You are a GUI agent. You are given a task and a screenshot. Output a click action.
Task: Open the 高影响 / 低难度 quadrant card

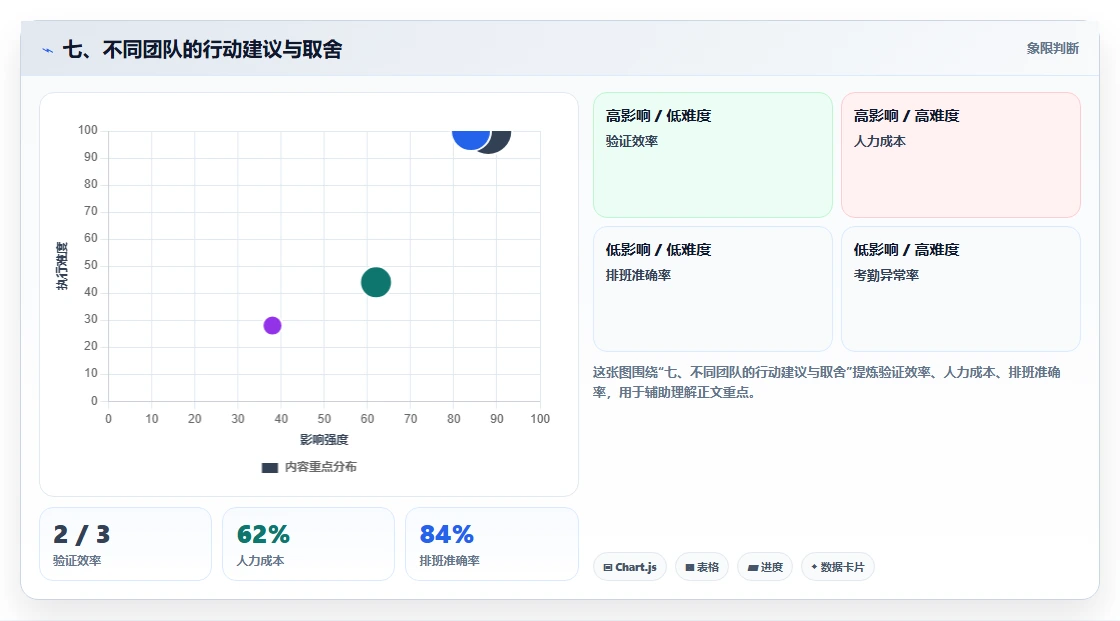tap(713, 154)
